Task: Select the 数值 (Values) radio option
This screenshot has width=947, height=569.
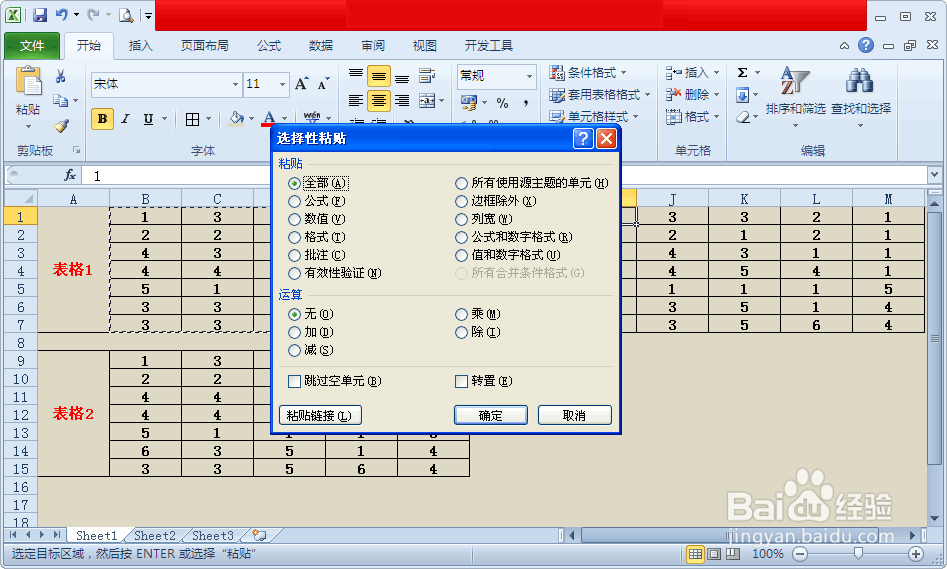Action: (294, 219)
